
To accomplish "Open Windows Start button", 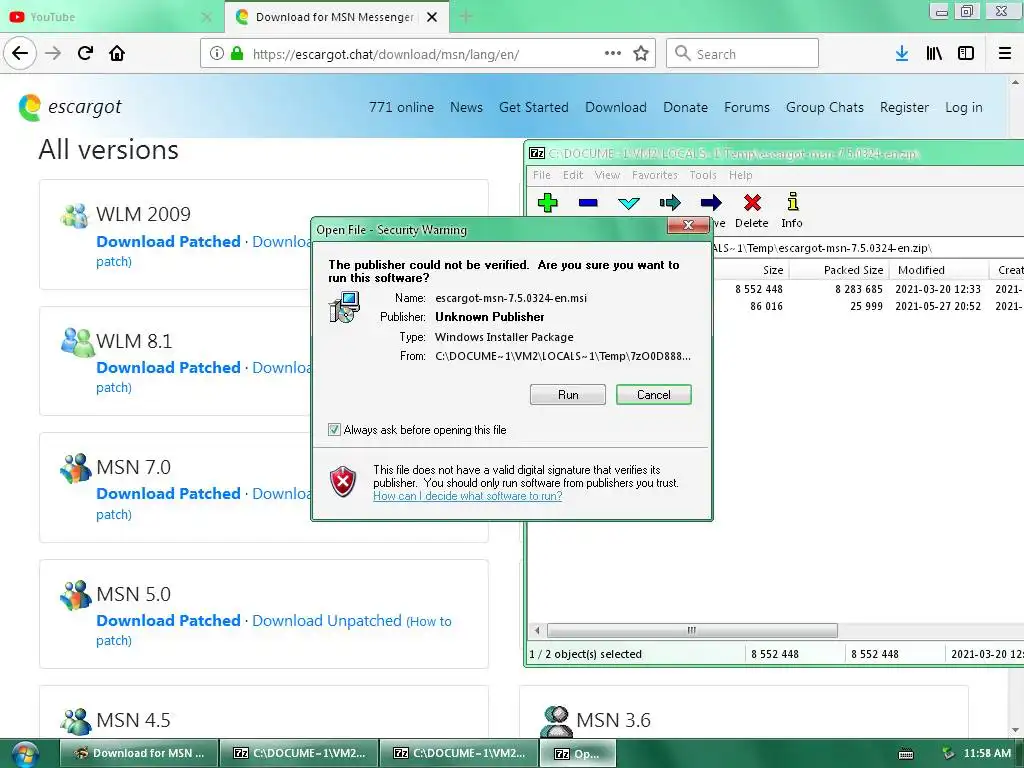I will pyautogui.click(x=25, y=754).
